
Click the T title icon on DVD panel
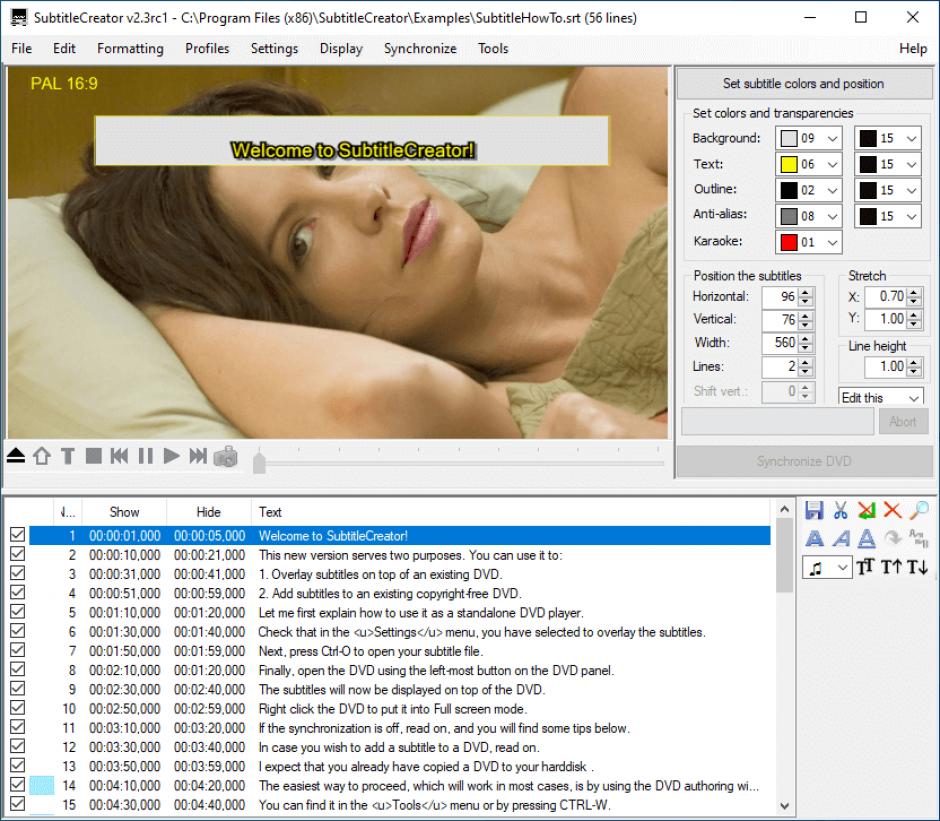(x=68, y=456)
